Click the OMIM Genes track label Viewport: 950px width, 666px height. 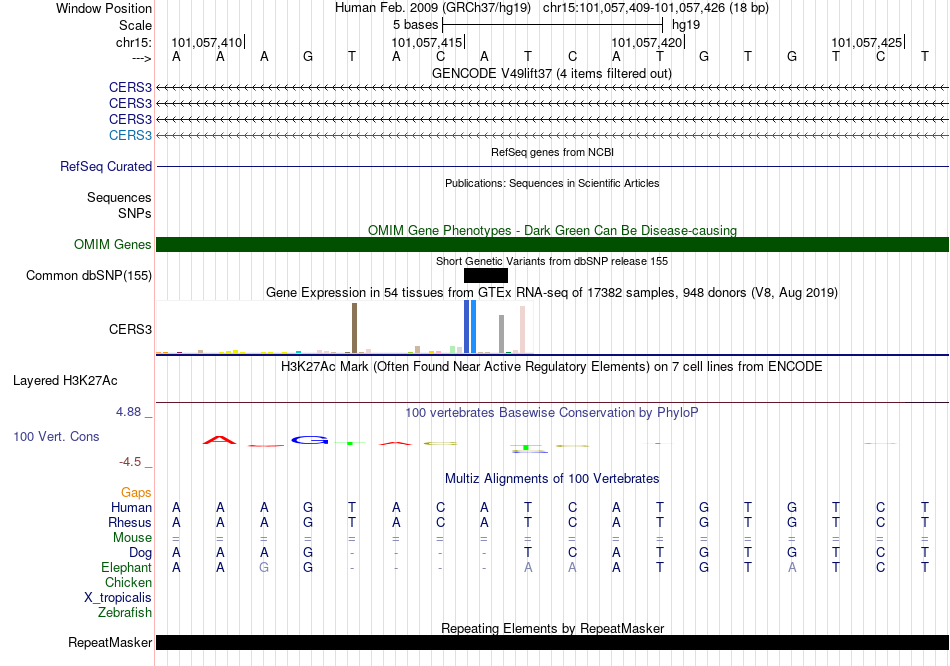point(113,244)
